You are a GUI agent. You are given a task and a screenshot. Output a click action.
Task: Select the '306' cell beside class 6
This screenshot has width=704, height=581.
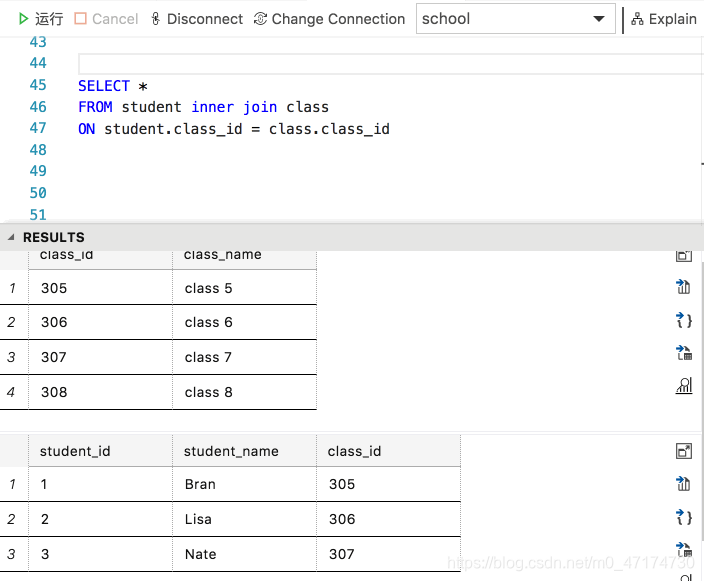[x=101, y=322]
